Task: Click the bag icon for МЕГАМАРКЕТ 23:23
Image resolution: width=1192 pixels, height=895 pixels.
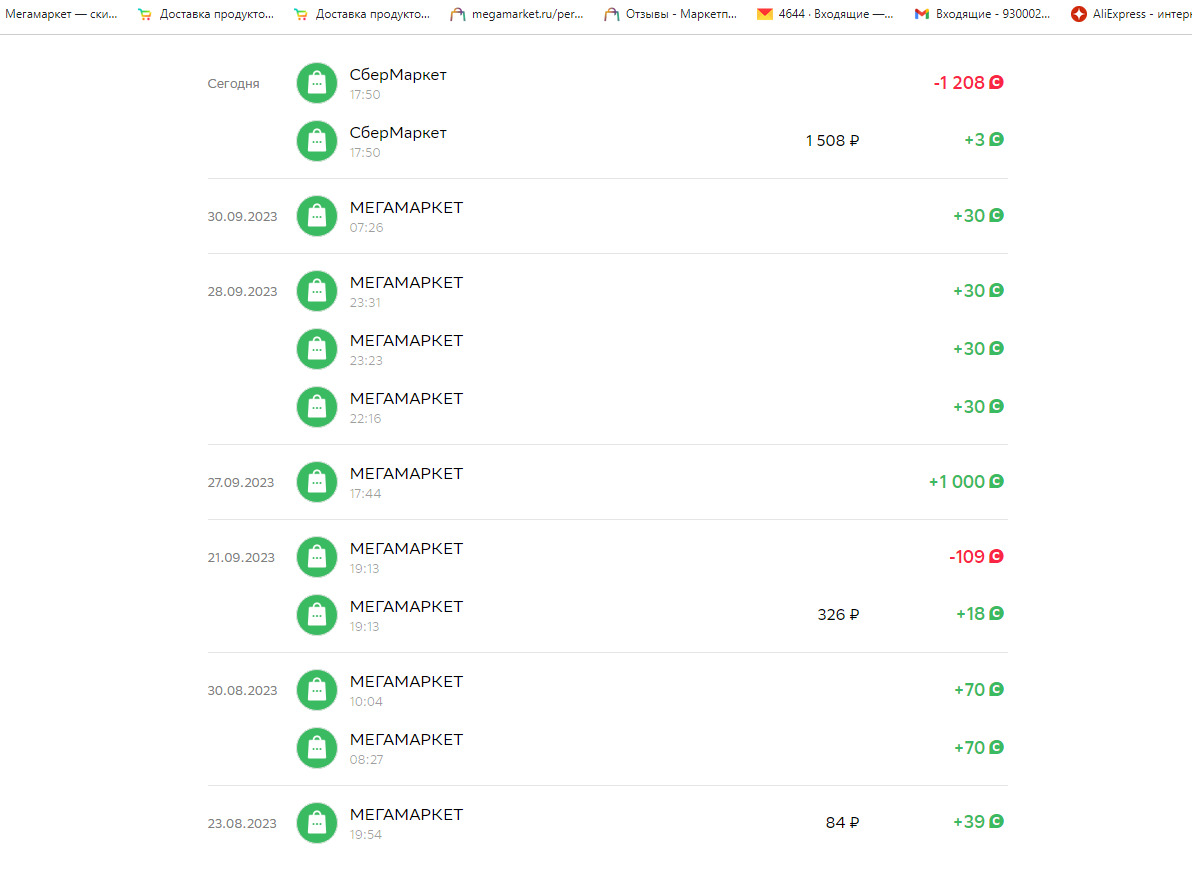Action: (x=317, y=349)
